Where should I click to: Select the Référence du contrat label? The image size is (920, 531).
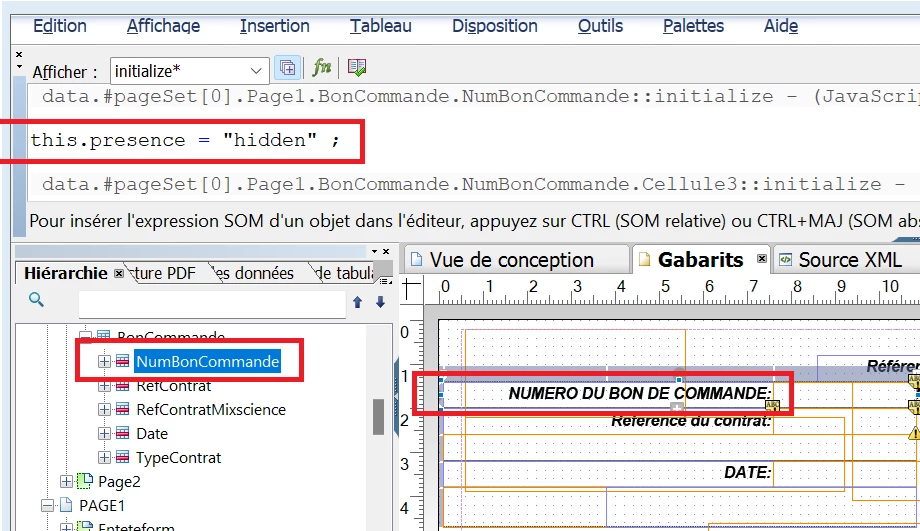click(691, 421)
